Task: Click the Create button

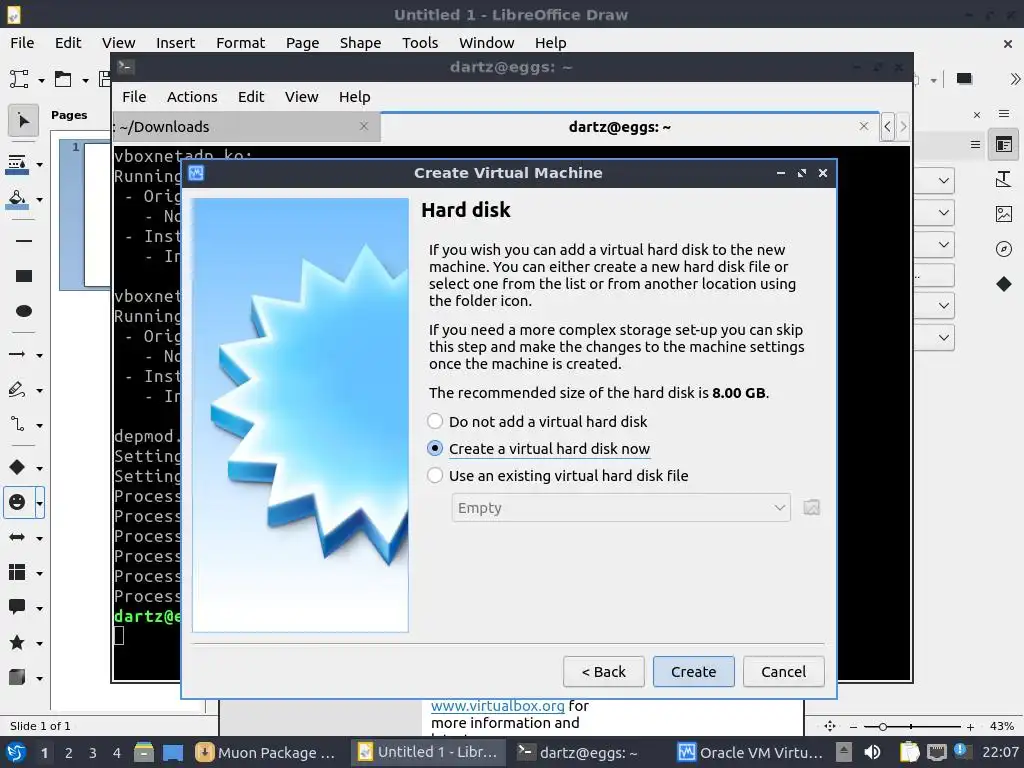Action: point(694,671)
